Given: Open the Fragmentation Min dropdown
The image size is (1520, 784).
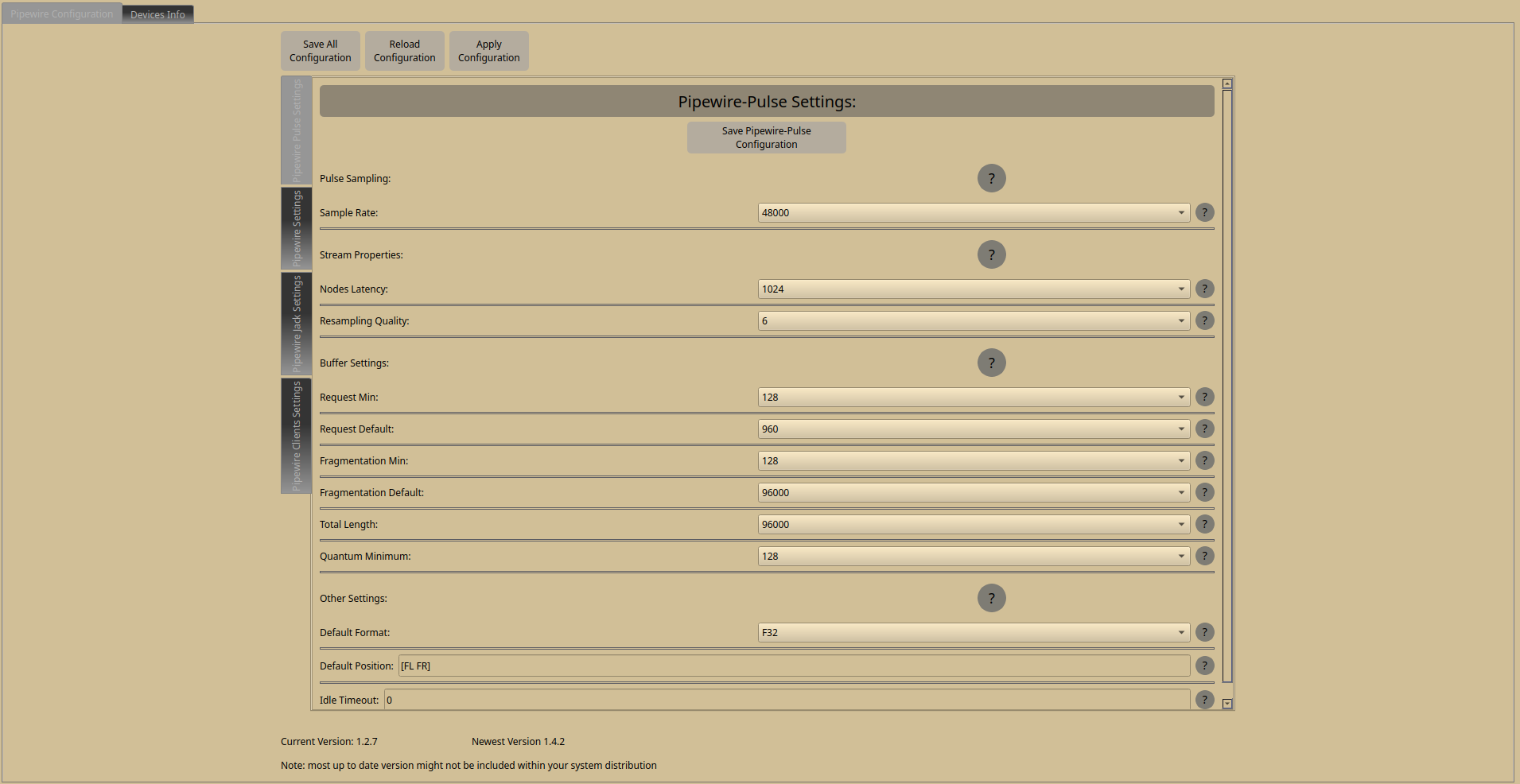Looking at the screenshot, I should coord(974,460).
